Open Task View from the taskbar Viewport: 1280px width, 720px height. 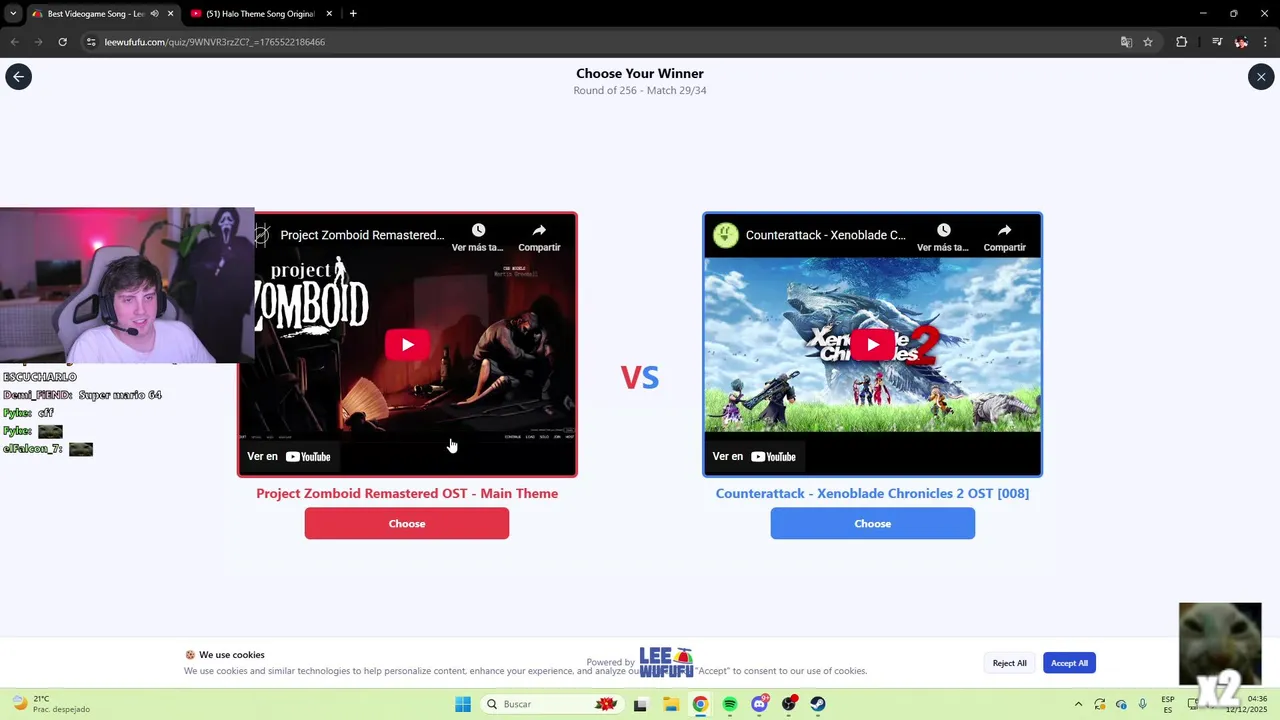click(640, 704)
